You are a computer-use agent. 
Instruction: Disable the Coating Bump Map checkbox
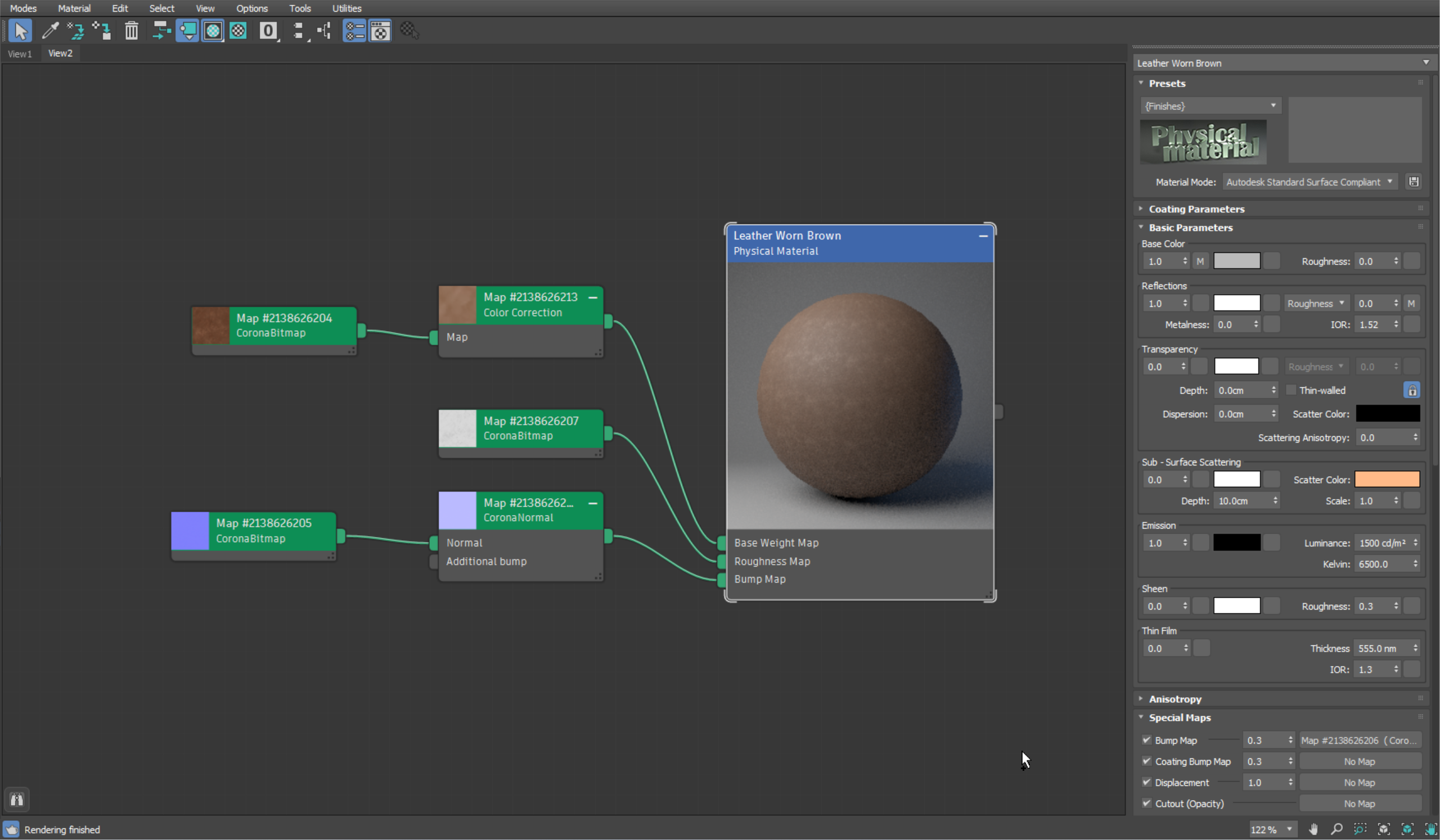(1147, 761)
